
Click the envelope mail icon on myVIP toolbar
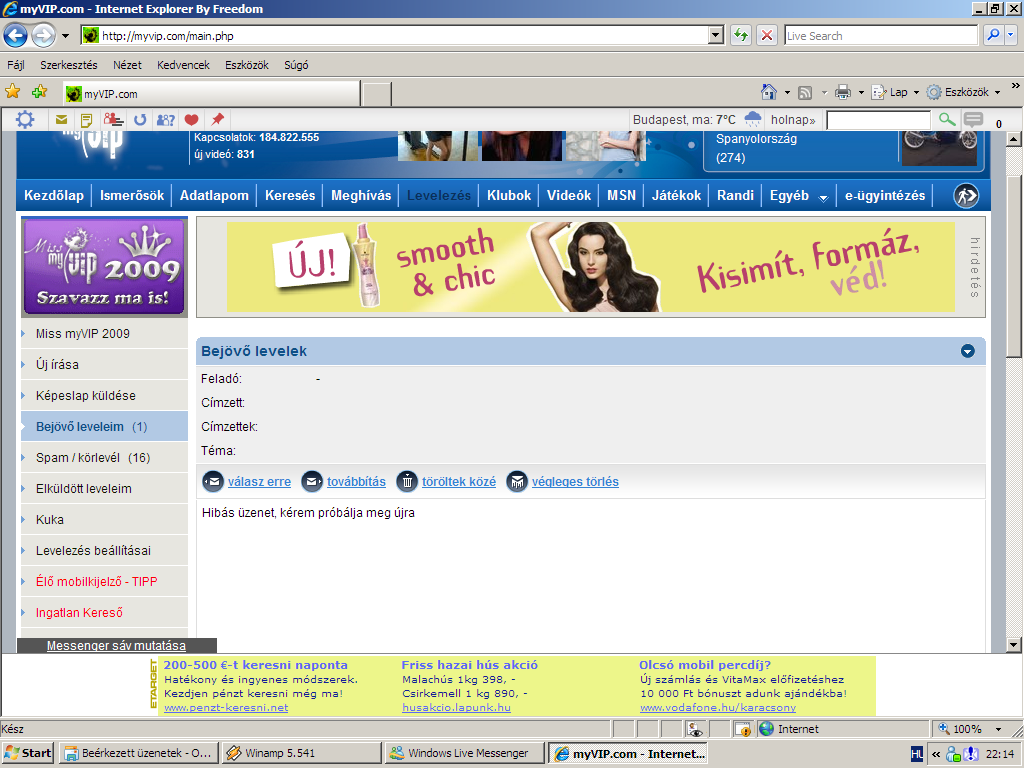61,120
